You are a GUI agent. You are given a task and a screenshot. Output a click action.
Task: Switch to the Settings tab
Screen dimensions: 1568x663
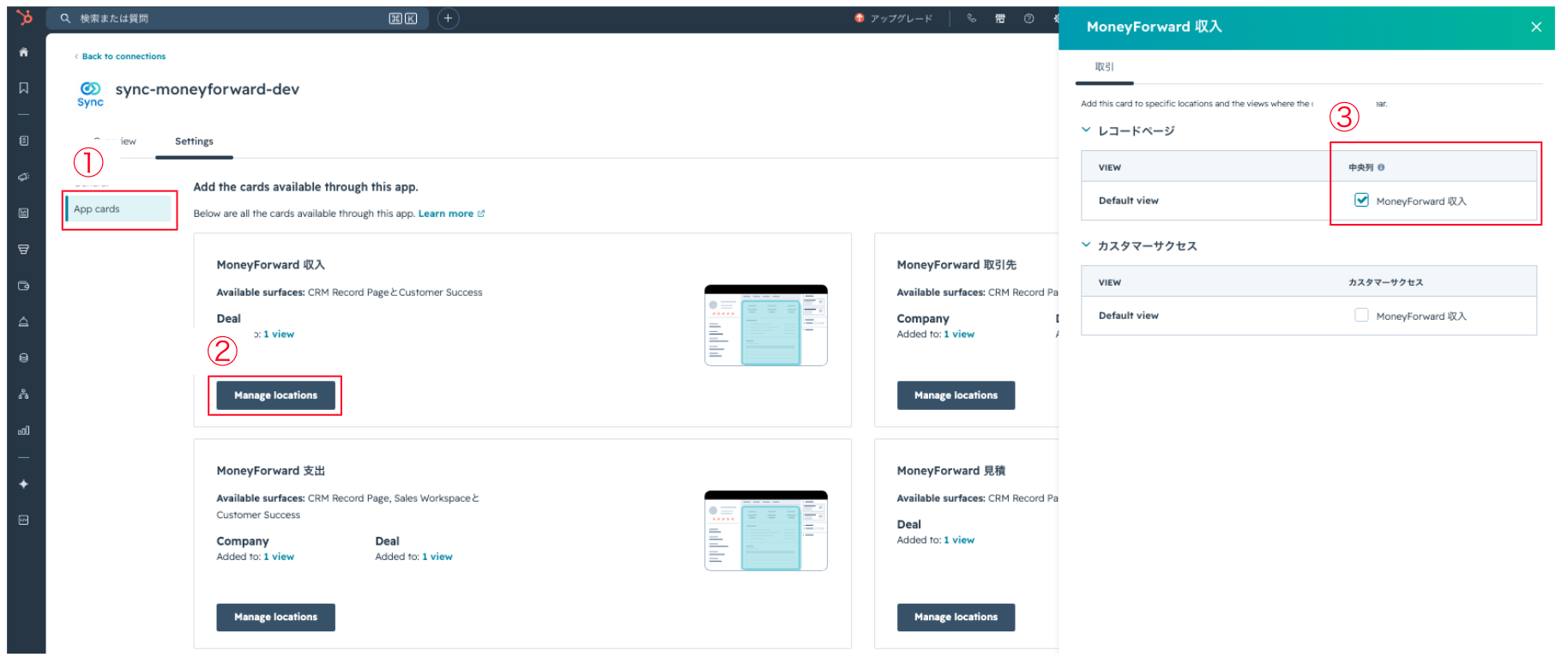[x=194, y=142]
